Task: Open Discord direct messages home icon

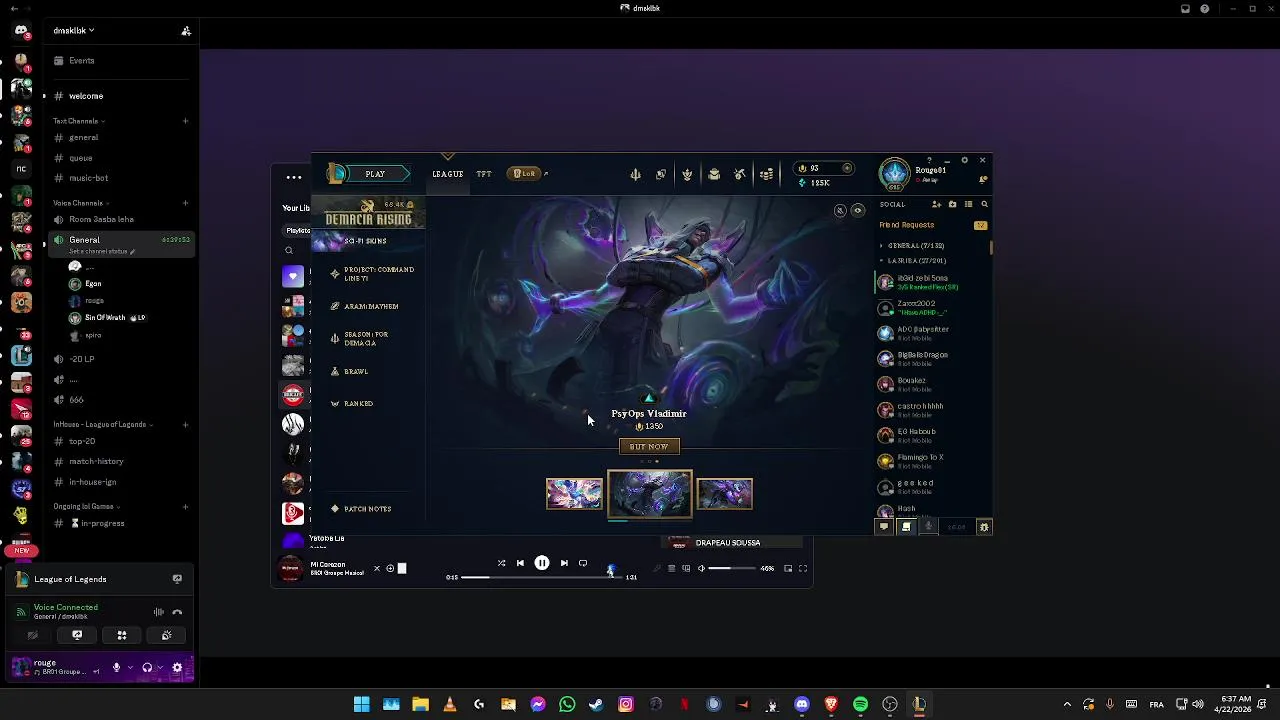Action: tap(21, 31)
